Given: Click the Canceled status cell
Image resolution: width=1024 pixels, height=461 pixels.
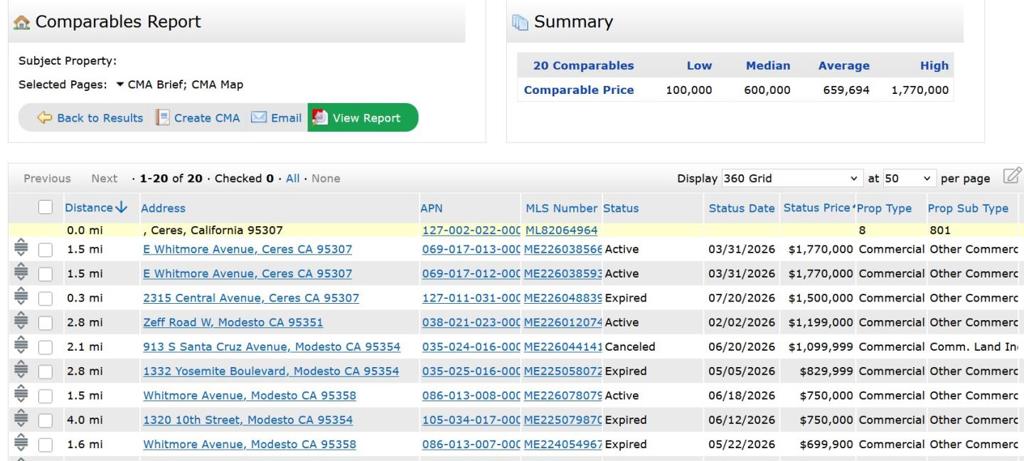Looking at the screenshot, I should (x=630, y=347).
